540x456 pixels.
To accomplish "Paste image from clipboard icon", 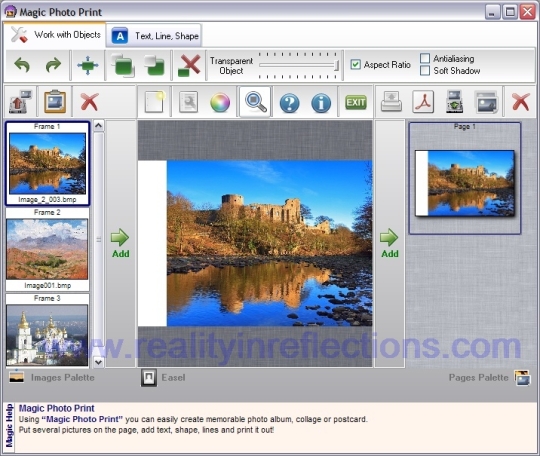I will point(55,102).
